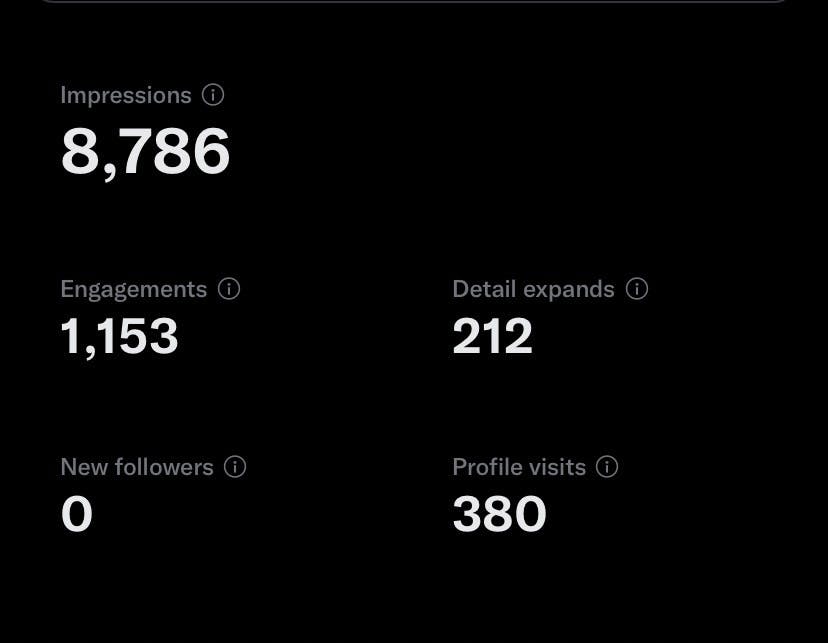Select the Engagements label text

[134, 290]
